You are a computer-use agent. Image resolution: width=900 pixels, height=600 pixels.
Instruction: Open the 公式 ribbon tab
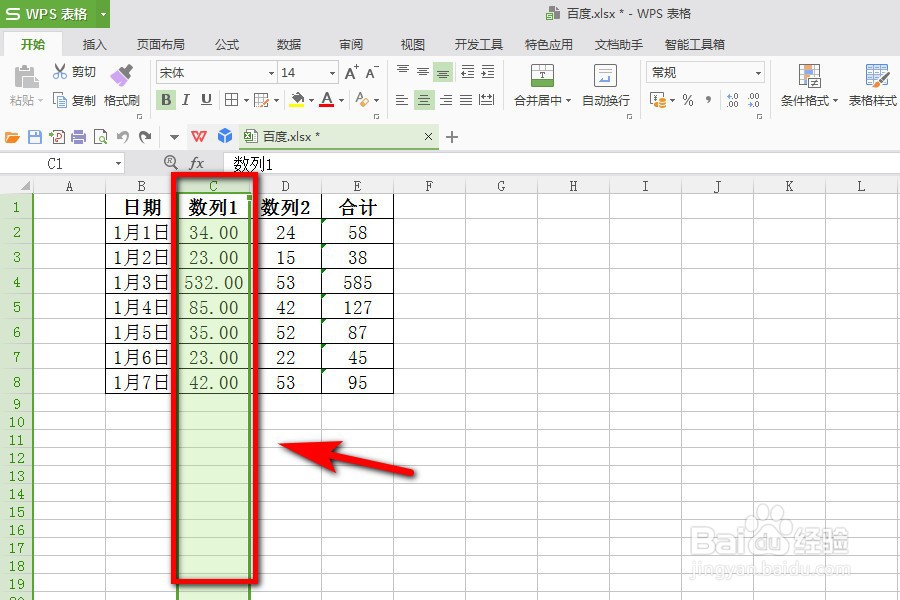(225, 44)
